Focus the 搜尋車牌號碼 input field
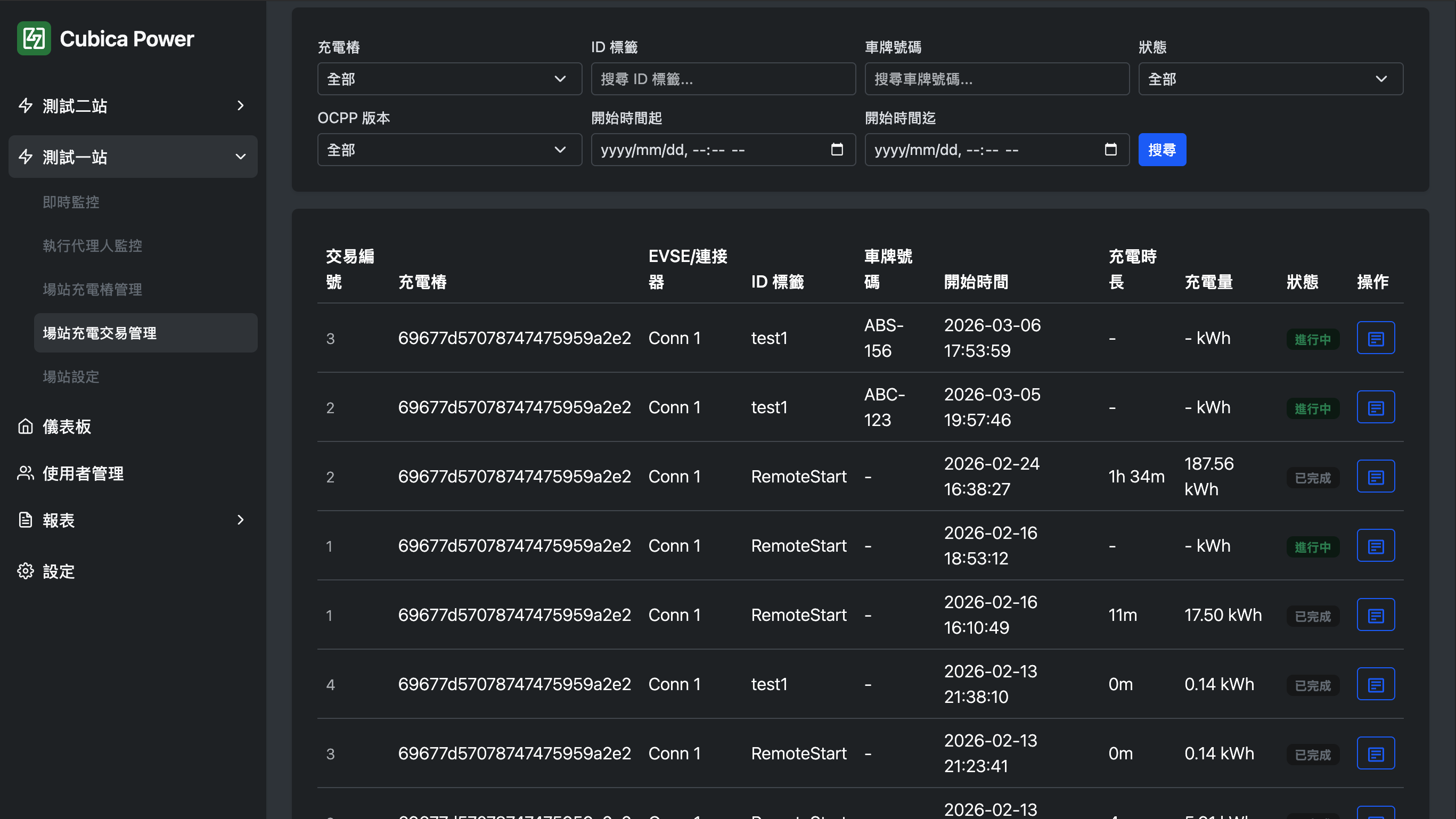This screenshot has height=819, width=1456. click(996, 79)
